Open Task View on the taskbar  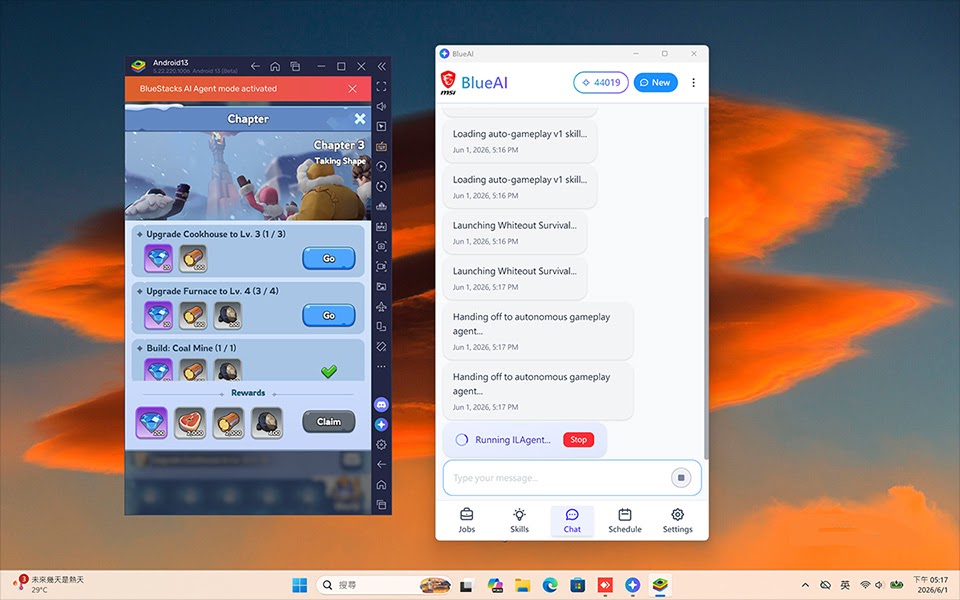pyautogui.click(x=467, y=585)
